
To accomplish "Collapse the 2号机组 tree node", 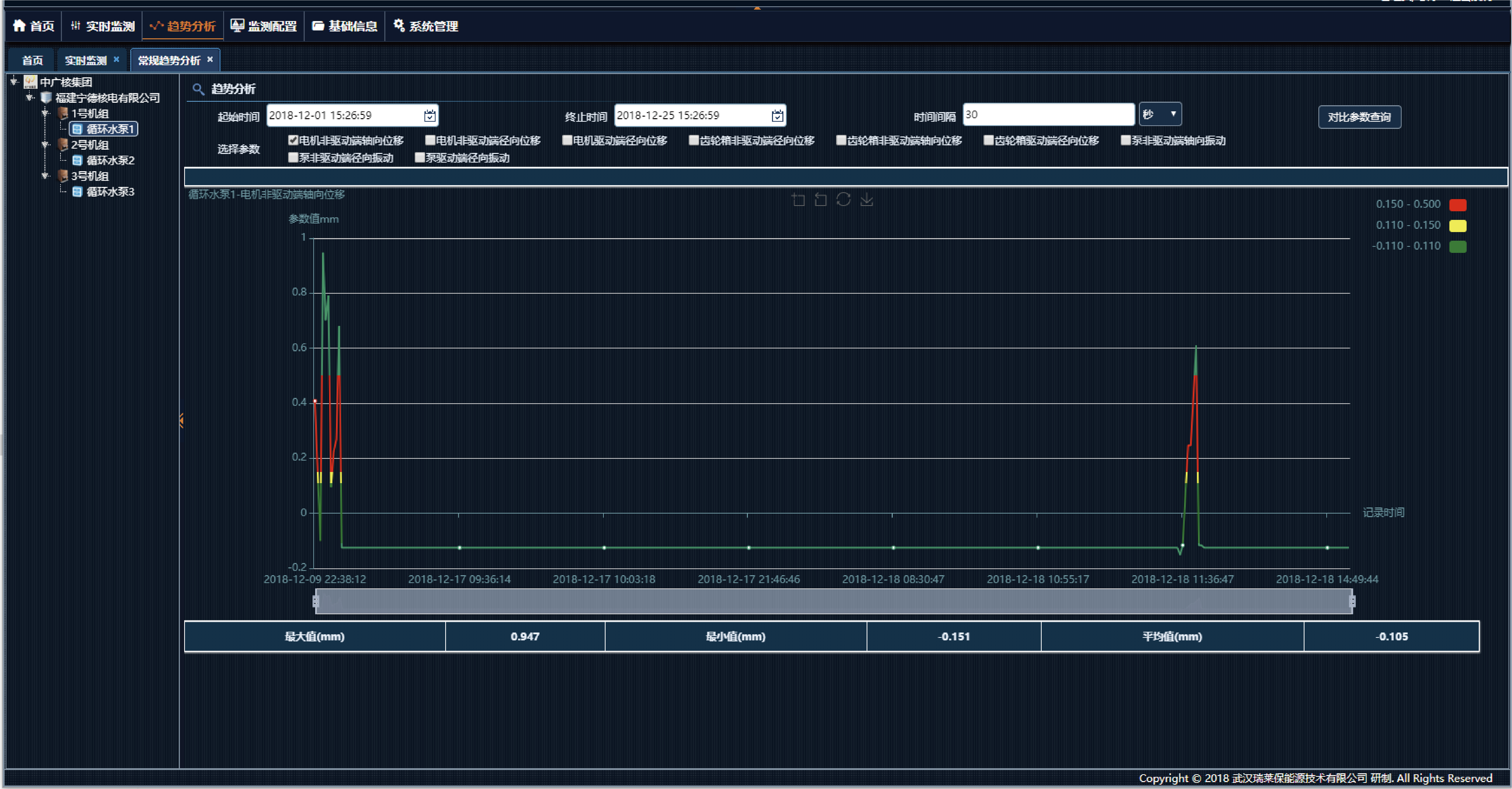I will tap(45, 144).
